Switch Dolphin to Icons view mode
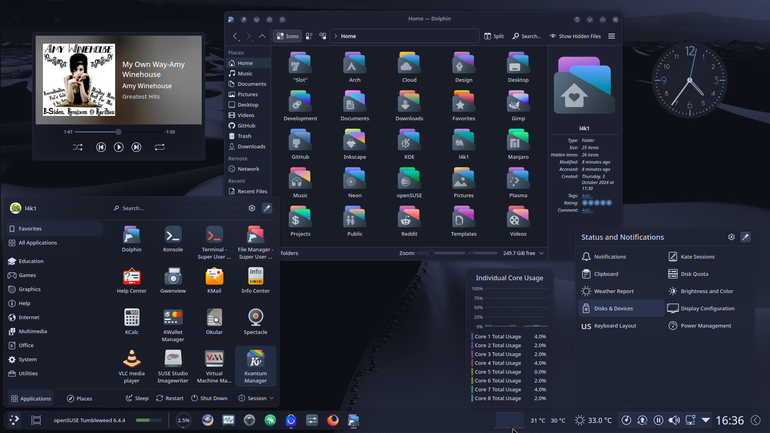 [287, 36]
